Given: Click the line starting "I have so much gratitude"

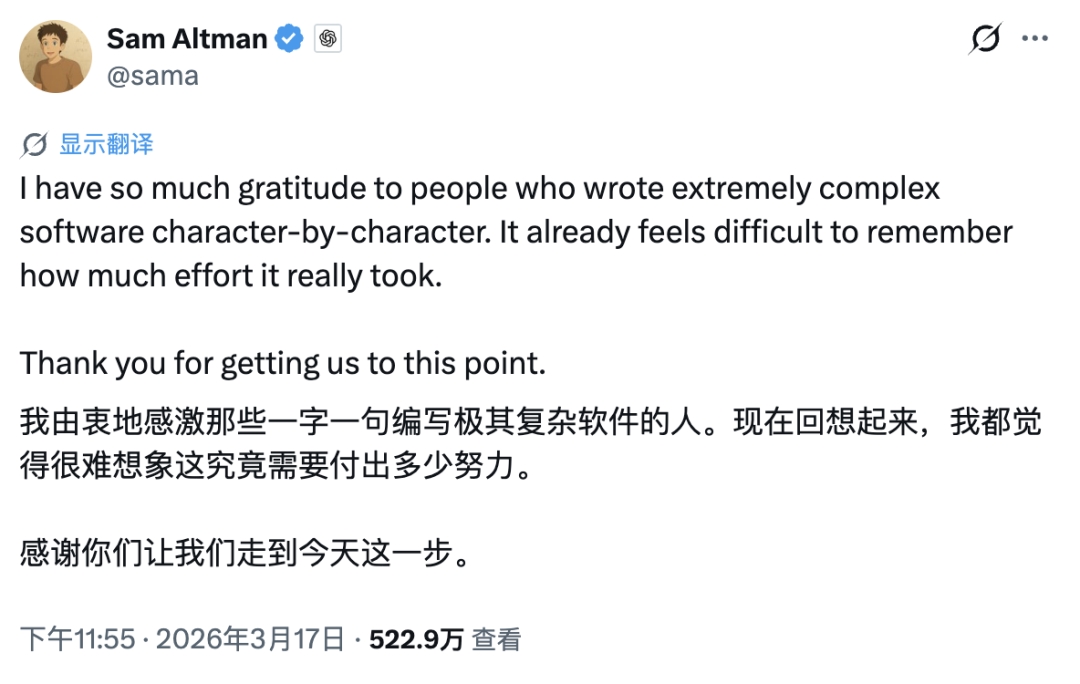Looking at the screenshot, I should [480, 189].
